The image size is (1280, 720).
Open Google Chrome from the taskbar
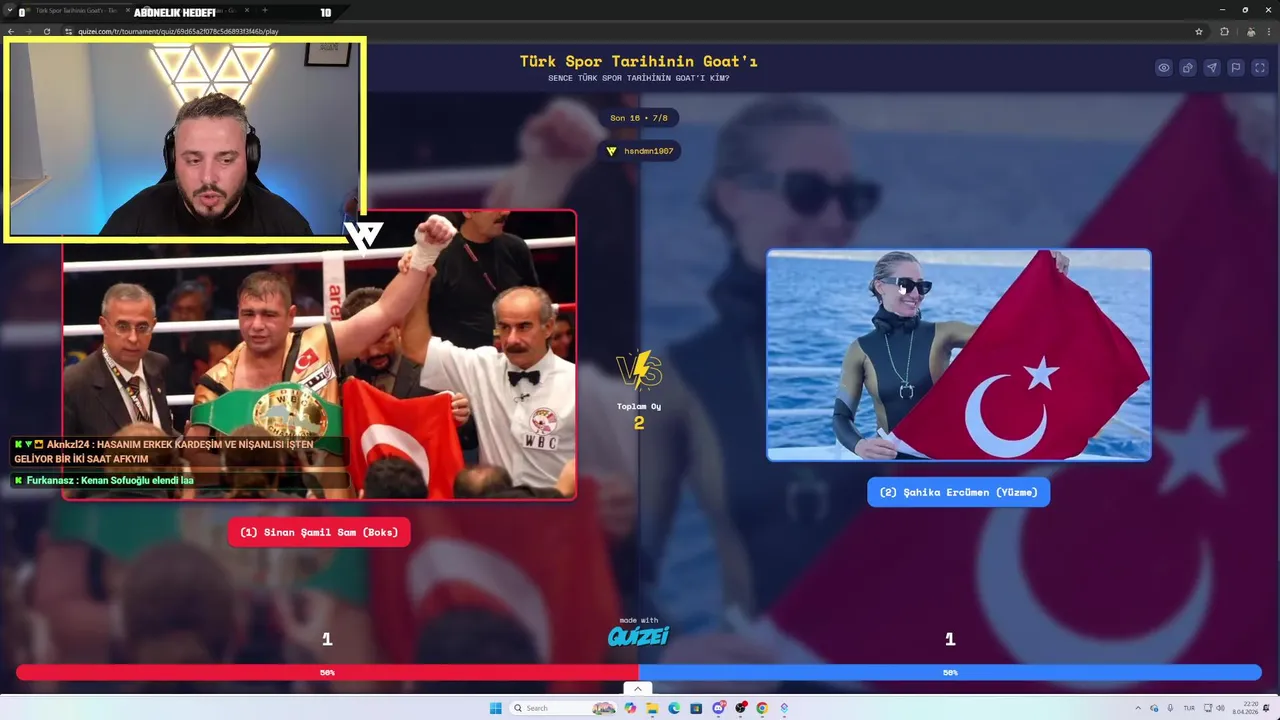point(762,708)
